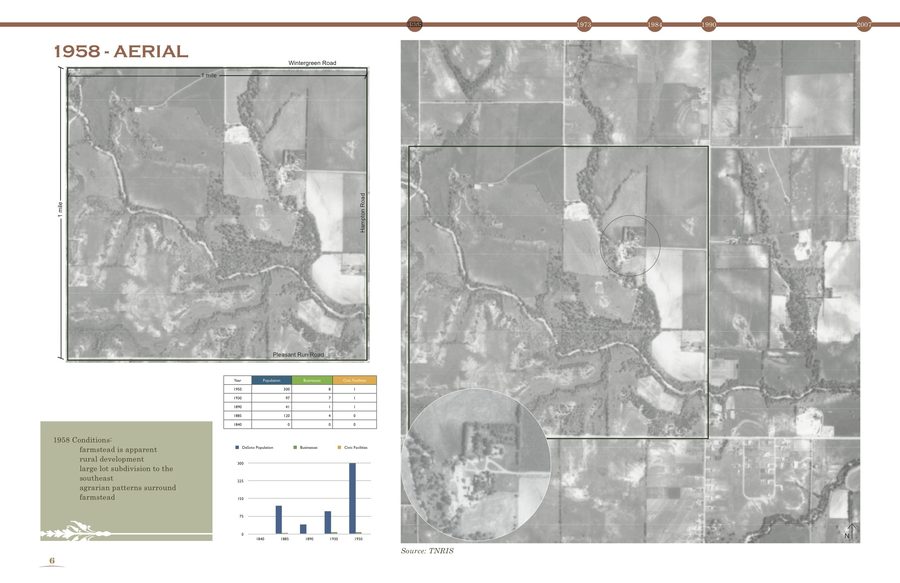Select the orange Civic Facilities column header
900x583 pixels.
click(355, 380)
